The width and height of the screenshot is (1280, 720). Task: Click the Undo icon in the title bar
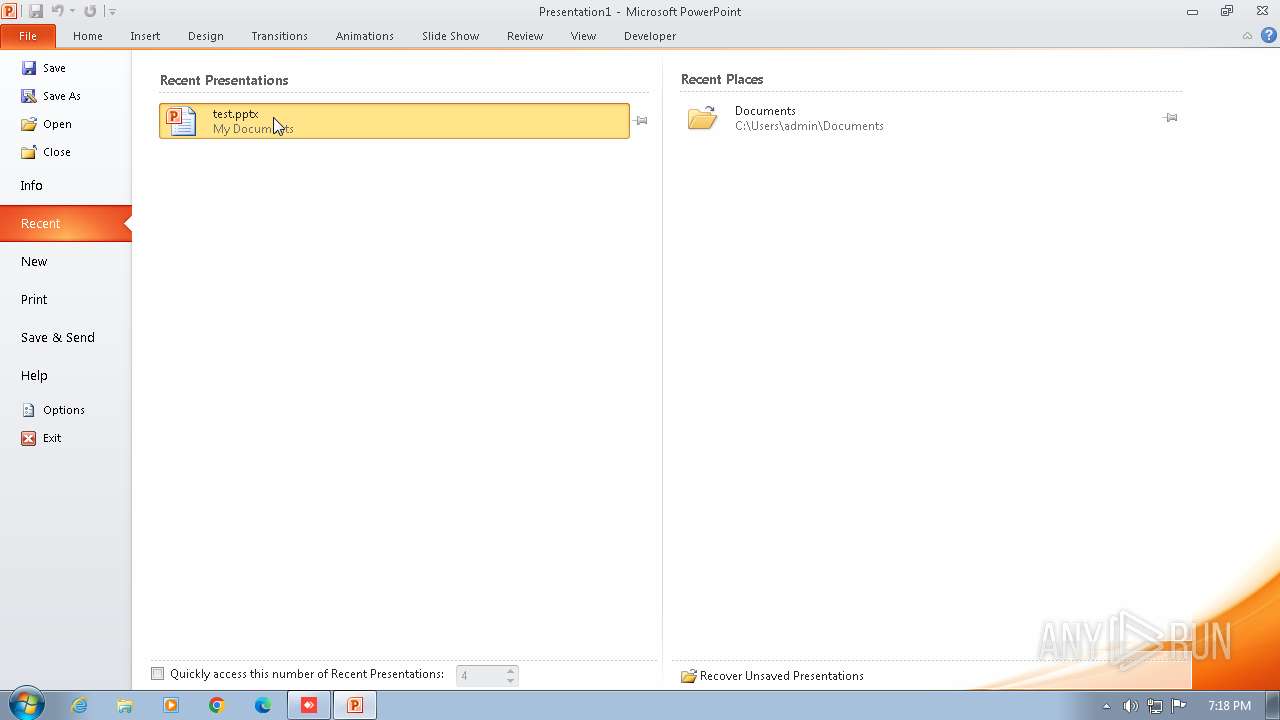point(57,11)
